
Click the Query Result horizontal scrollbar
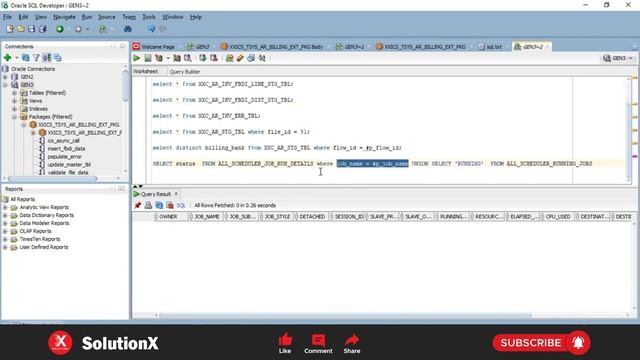tap(346, 315)
